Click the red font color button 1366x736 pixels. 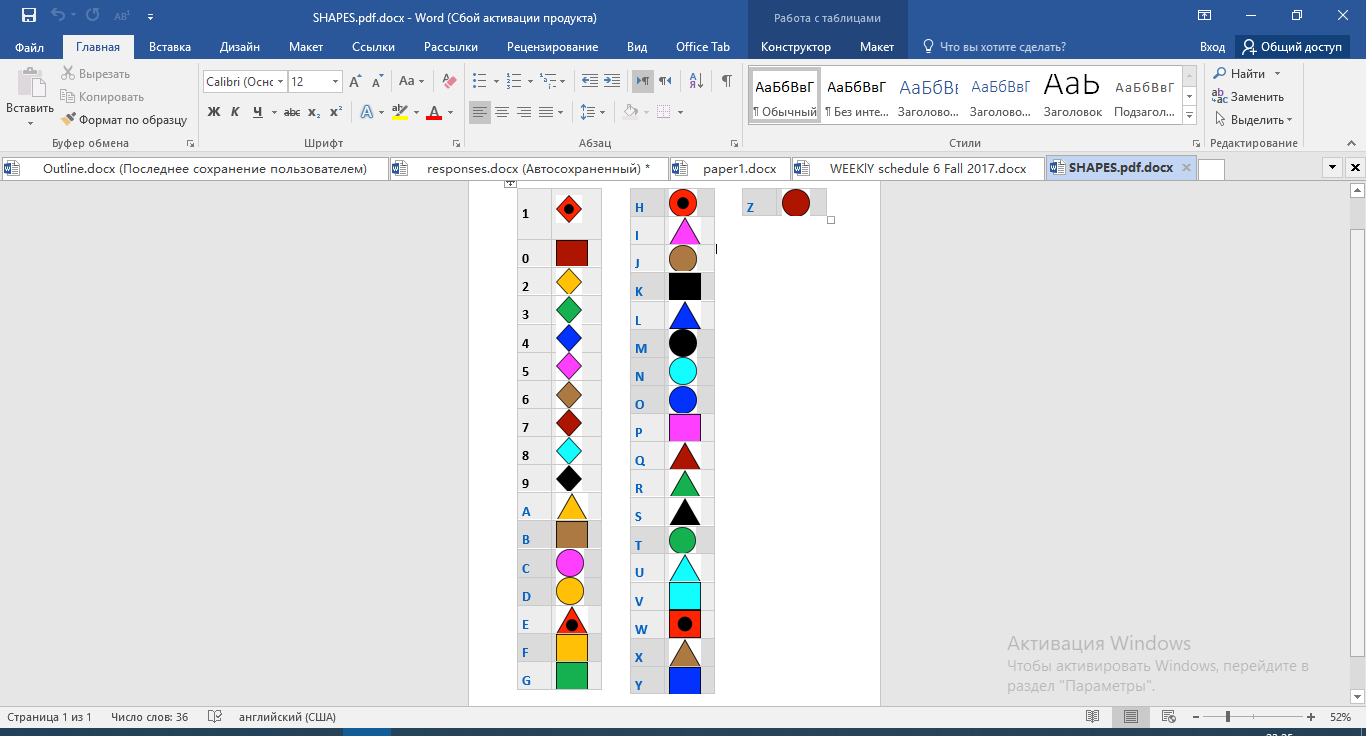tap(434, 112)
